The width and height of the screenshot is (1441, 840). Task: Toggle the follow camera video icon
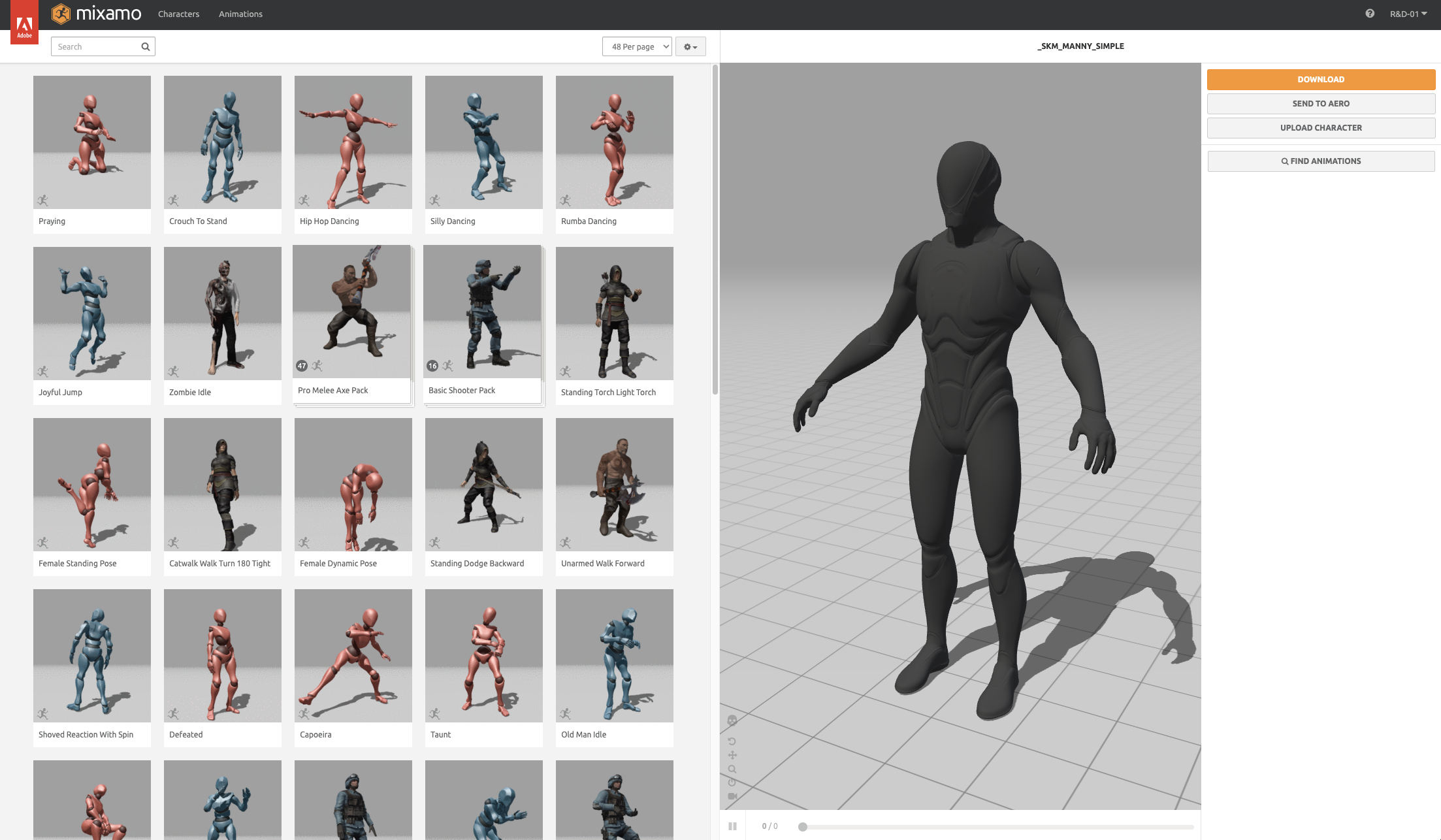[x=732, y=796]
